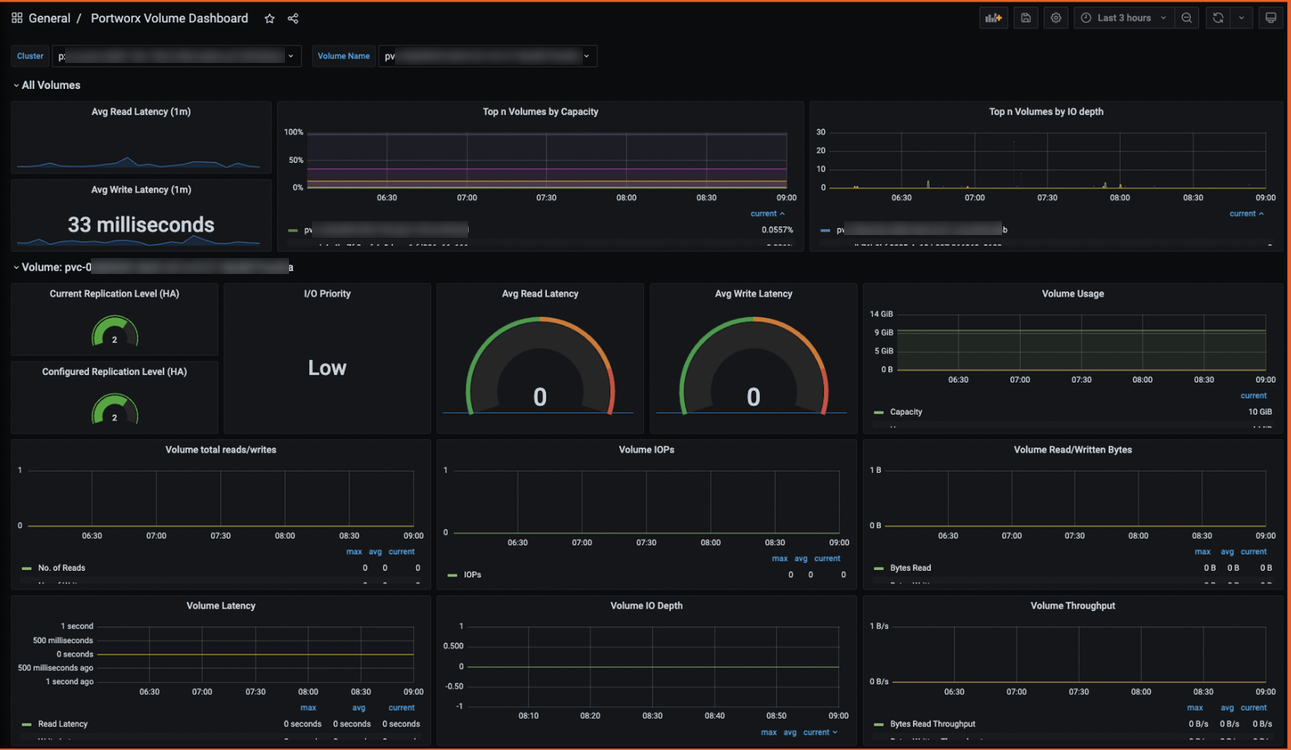The width and height of the screenshot is (1291, 750).
Task: Sort Volume Usage legend by current
Action: (1253, 396)
